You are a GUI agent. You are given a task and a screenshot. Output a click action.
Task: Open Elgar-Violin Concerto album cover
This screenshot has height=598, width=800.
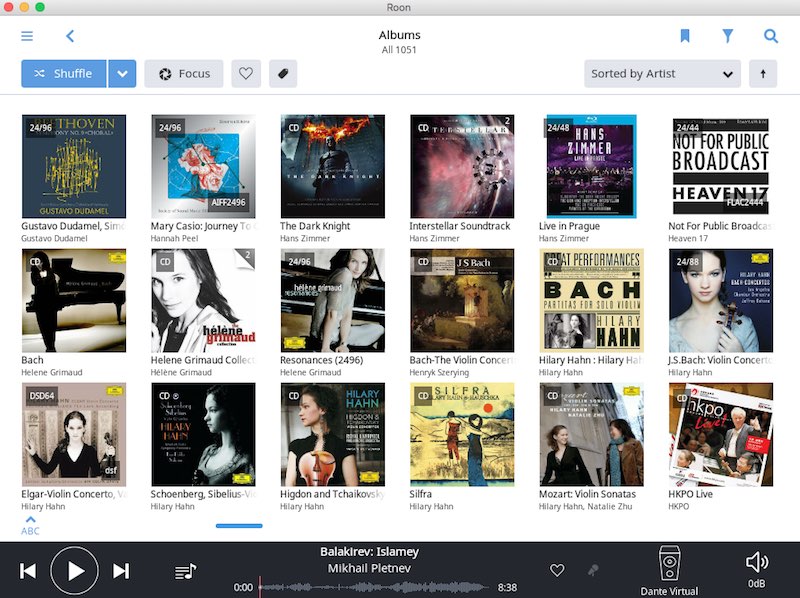click(x=74, y=435)
